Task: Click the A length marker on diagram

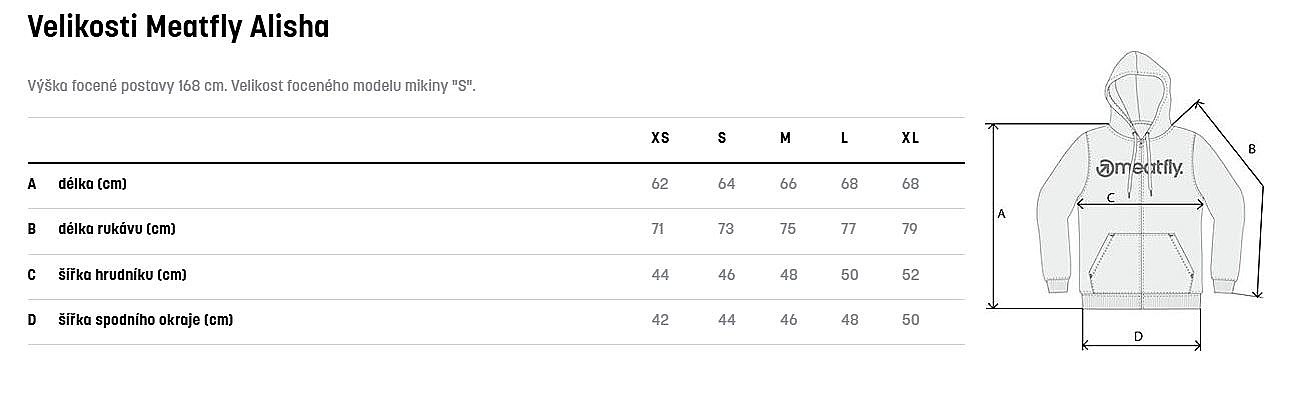Action: click(1002, 213)
